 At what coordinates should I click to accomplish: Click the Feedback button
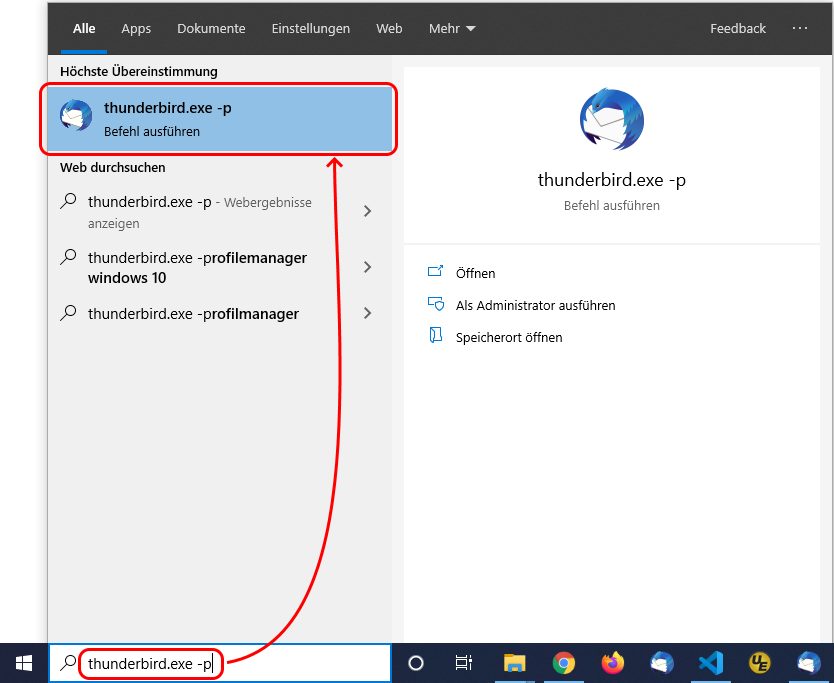tap(738, 29)
